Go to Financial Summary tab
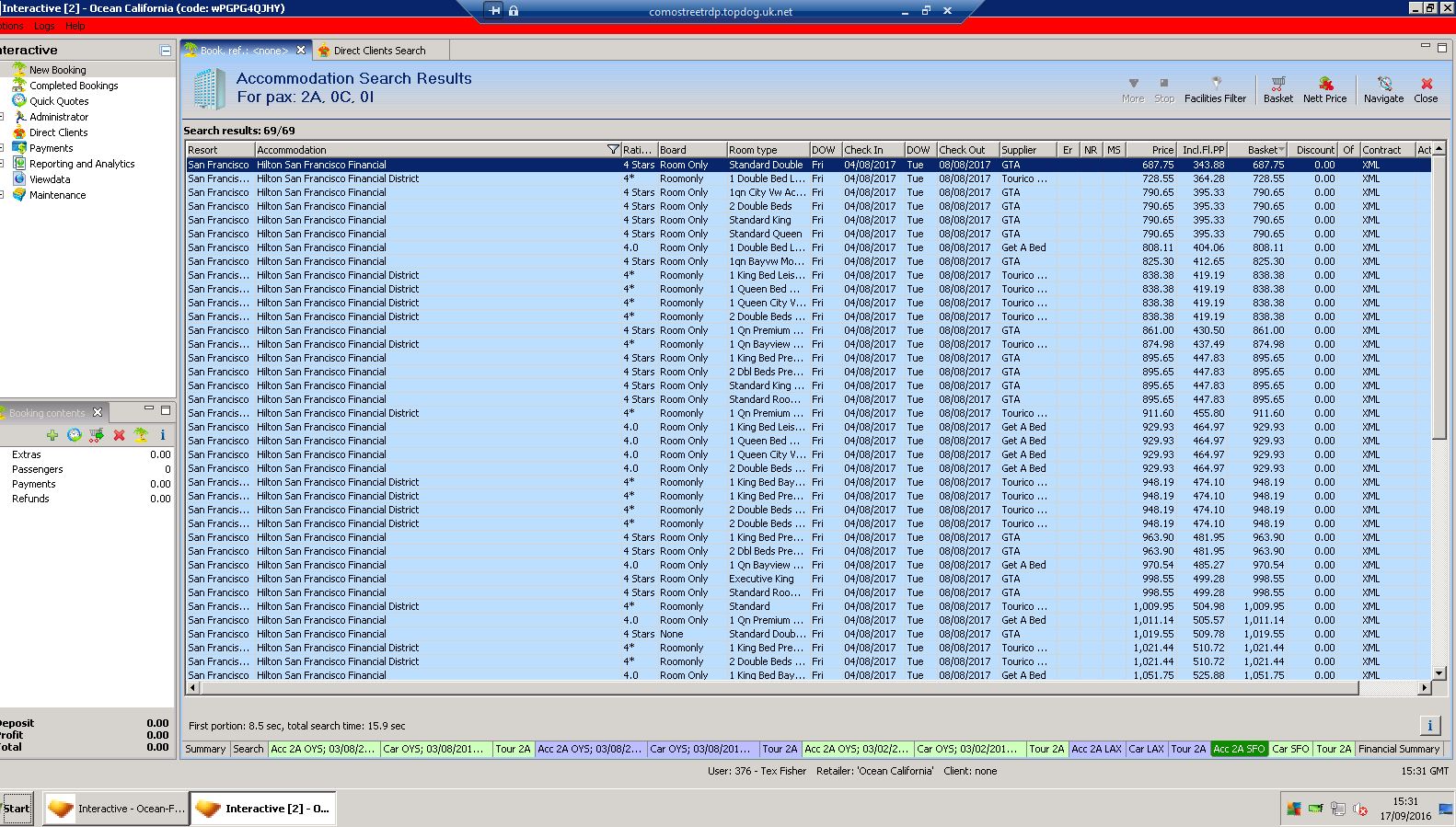 (x=1399, y=749)
